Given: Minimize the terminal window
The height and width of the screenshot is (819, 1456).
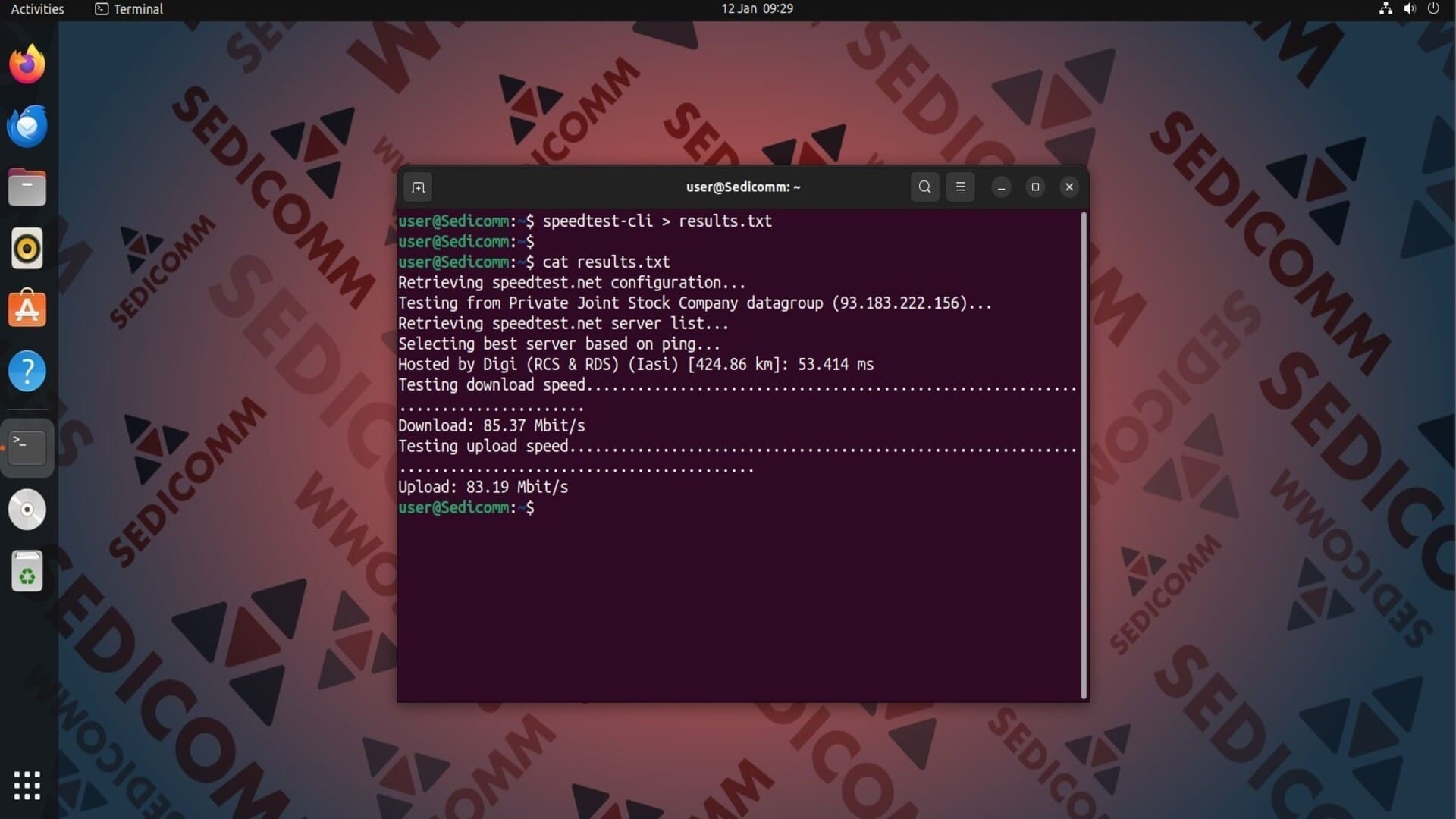Looking at the screenshot, I should click(x=1001, y=187).
